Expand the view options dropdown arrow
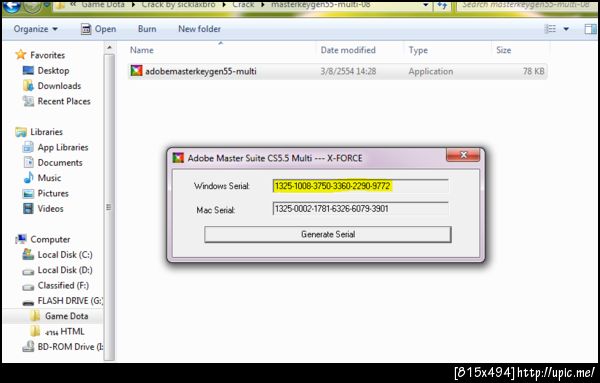 (x=566, y=29)
